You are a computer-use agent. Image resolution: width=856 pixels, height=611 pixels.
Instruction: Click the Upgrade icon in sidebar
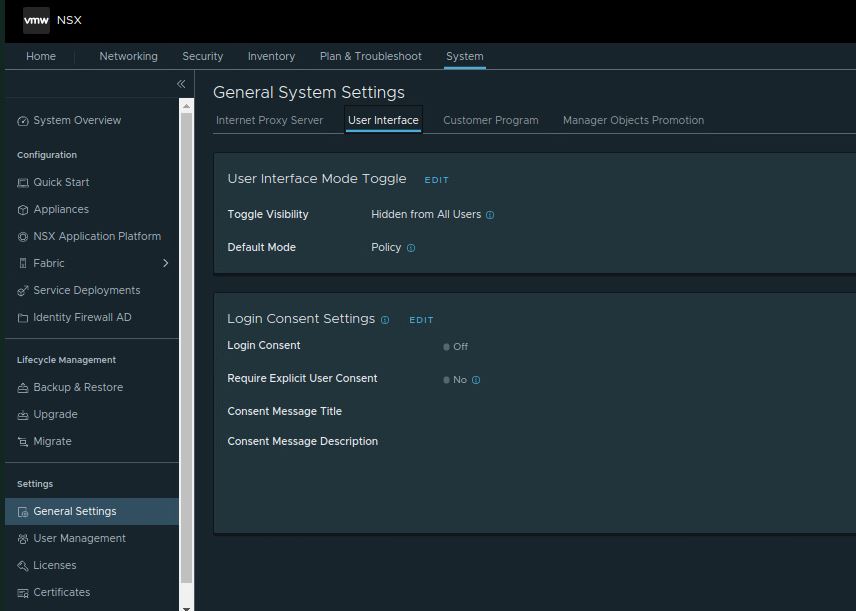[22, 415]
